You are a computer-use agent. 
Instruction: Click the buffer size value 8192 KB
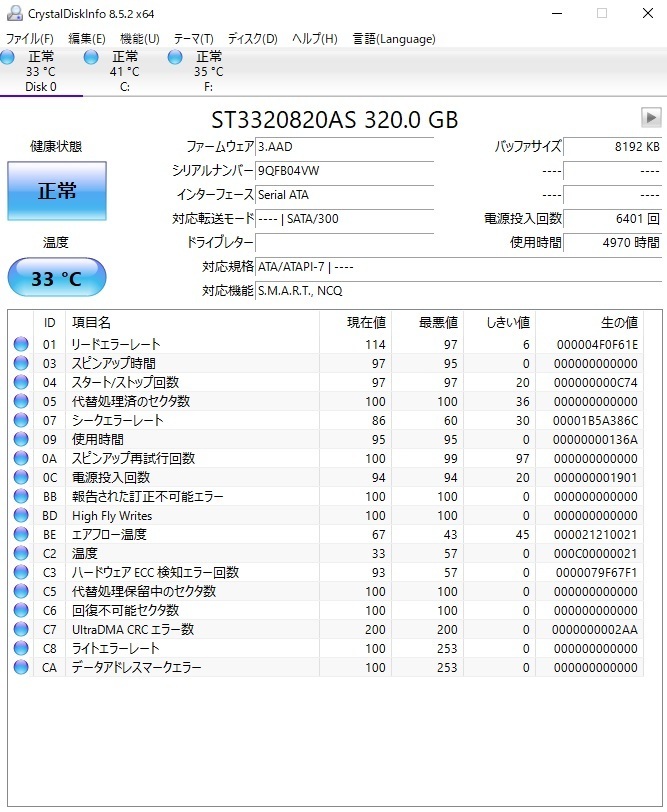[613, 147]
